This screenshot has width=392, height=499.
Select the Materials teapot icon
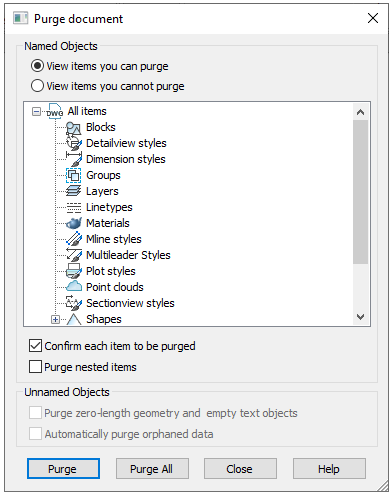(x=73, y=223)
